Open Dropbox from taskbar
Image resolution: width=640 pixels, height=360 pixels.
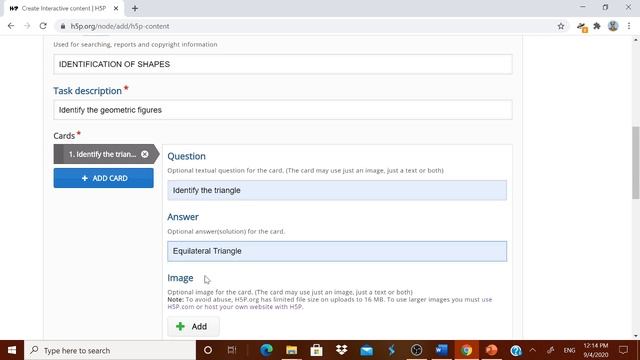341,350
